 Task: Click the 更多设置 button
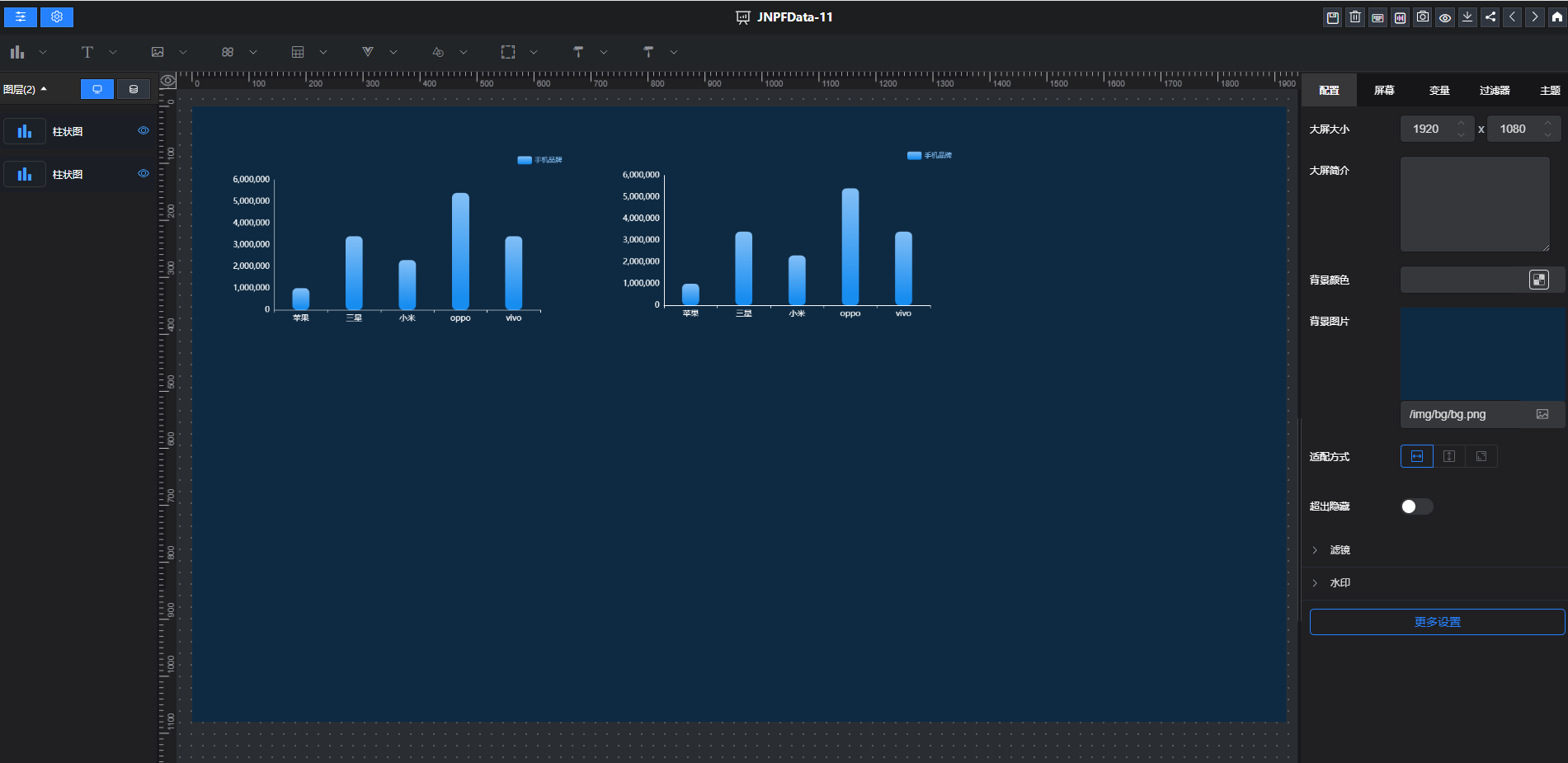(x=1437, y=622)
